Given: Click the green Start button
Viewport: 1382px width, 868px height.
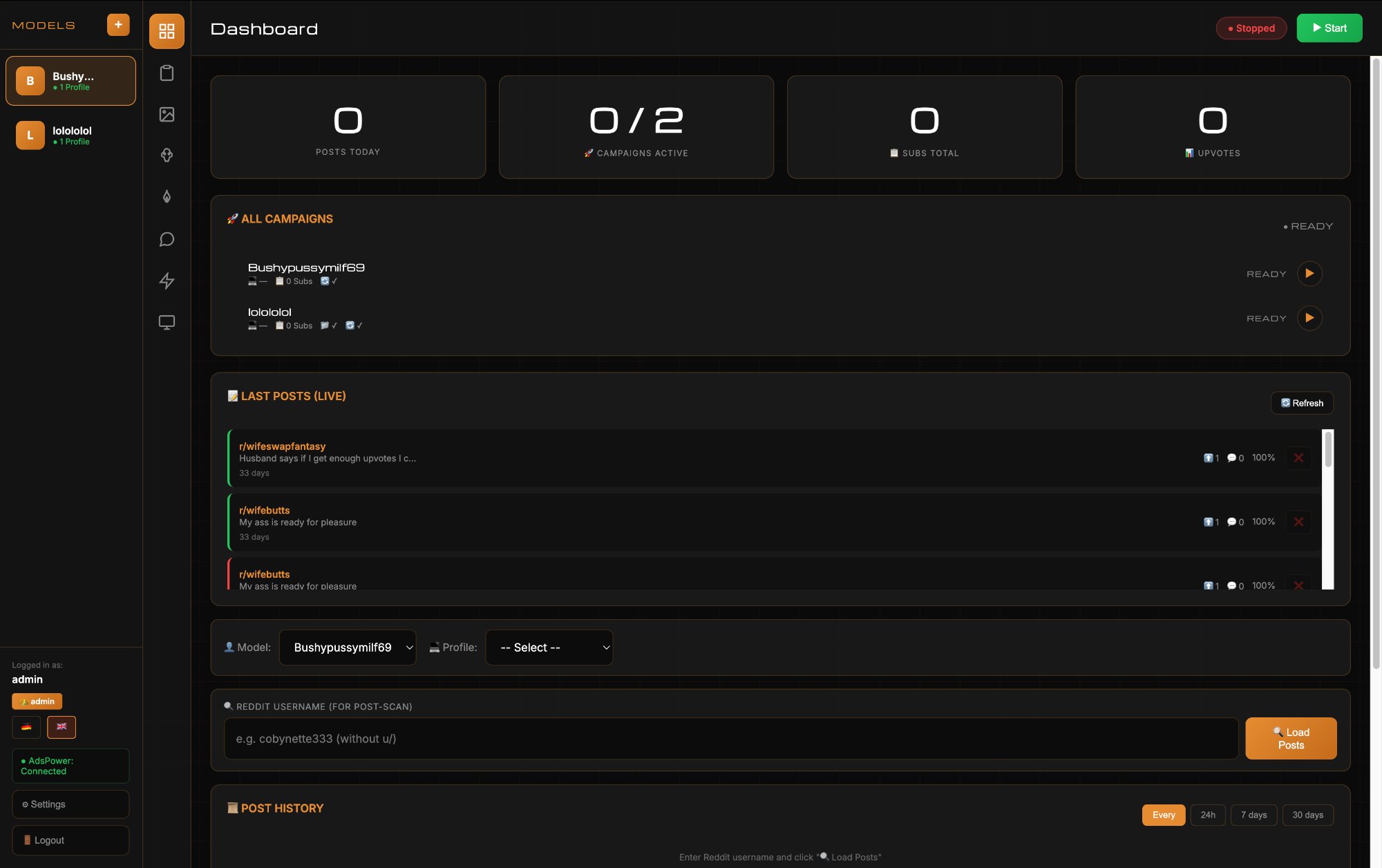Looking at the screenshot, I should [x=1328, y=28].
